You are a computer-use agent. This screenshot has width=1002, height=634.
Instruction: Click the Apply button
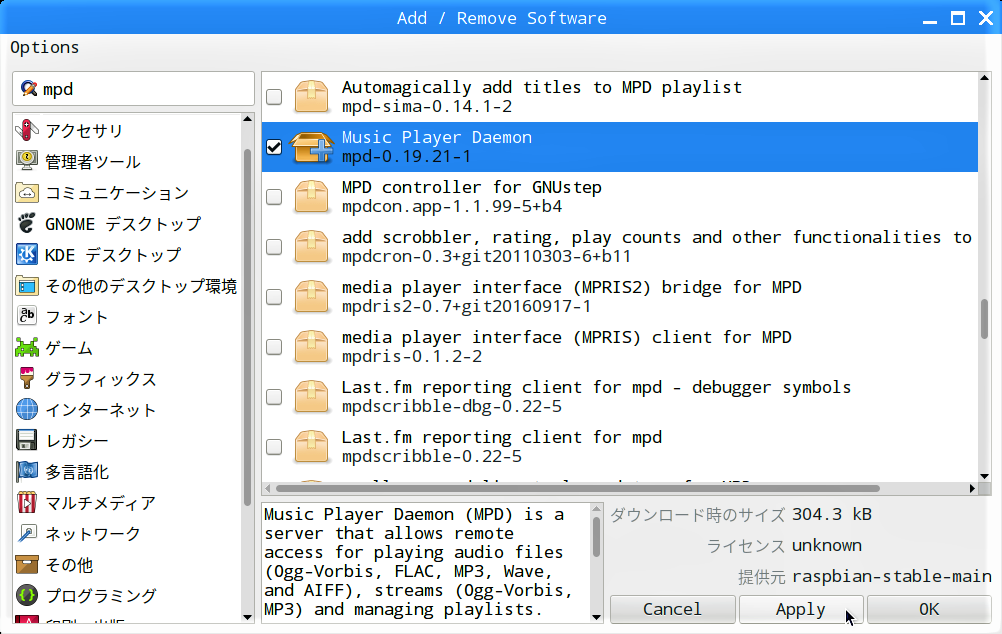tap(801, 609)
